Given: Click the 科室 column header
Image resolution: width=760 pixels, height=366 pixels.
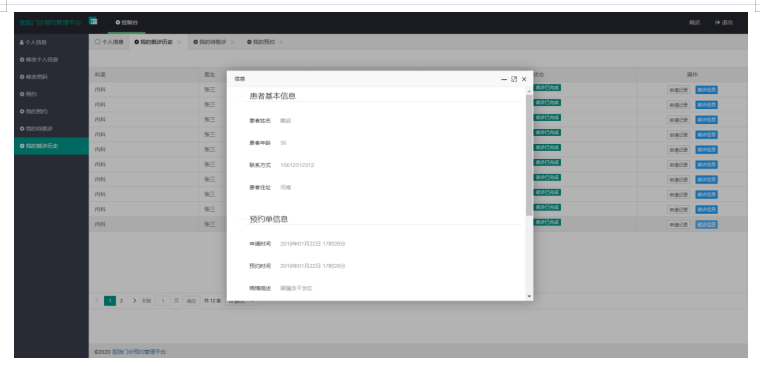Looking at the screenshot, I should click(100, 75).
